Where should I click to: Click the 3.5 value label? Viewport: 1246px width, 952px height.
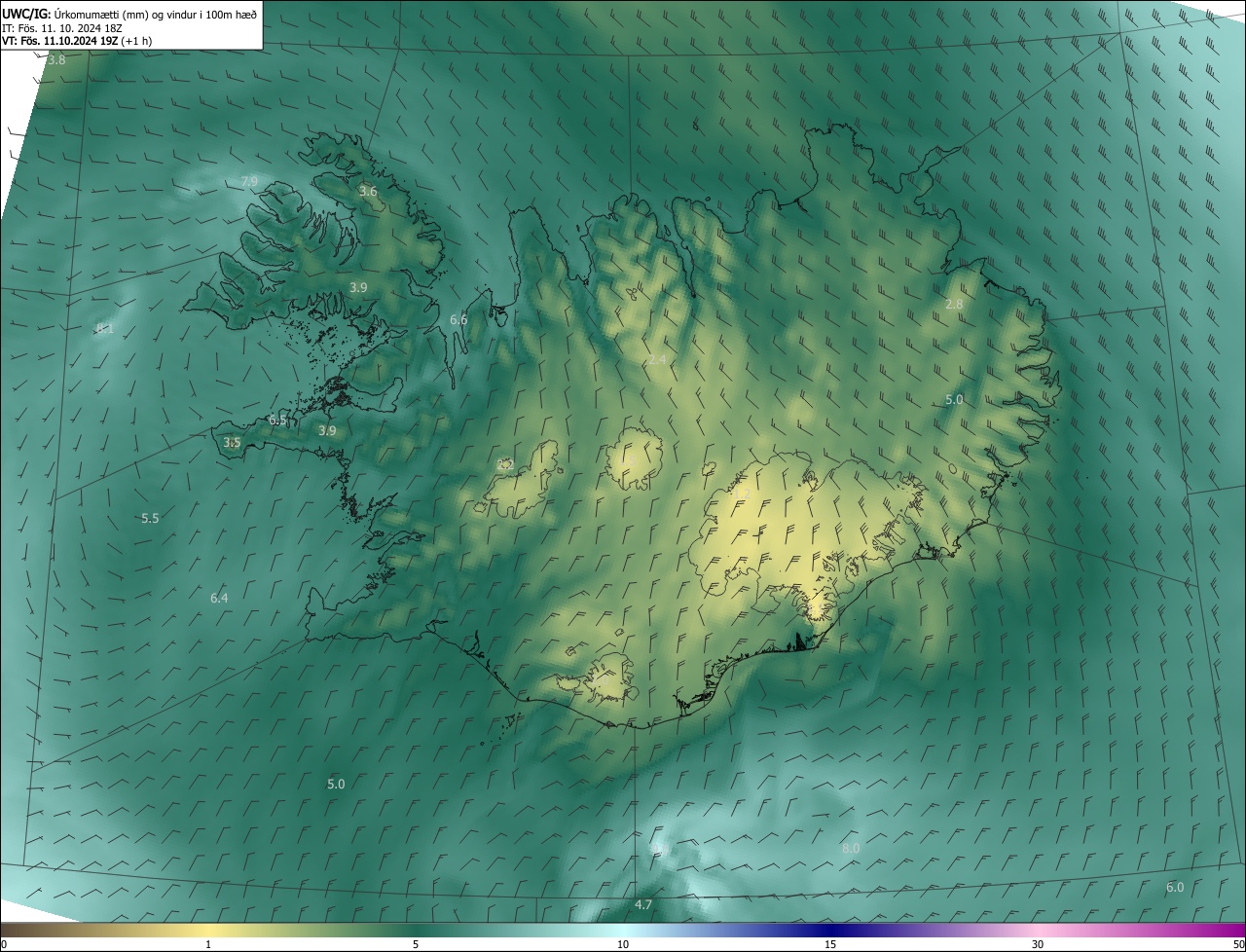pos(232,443)
